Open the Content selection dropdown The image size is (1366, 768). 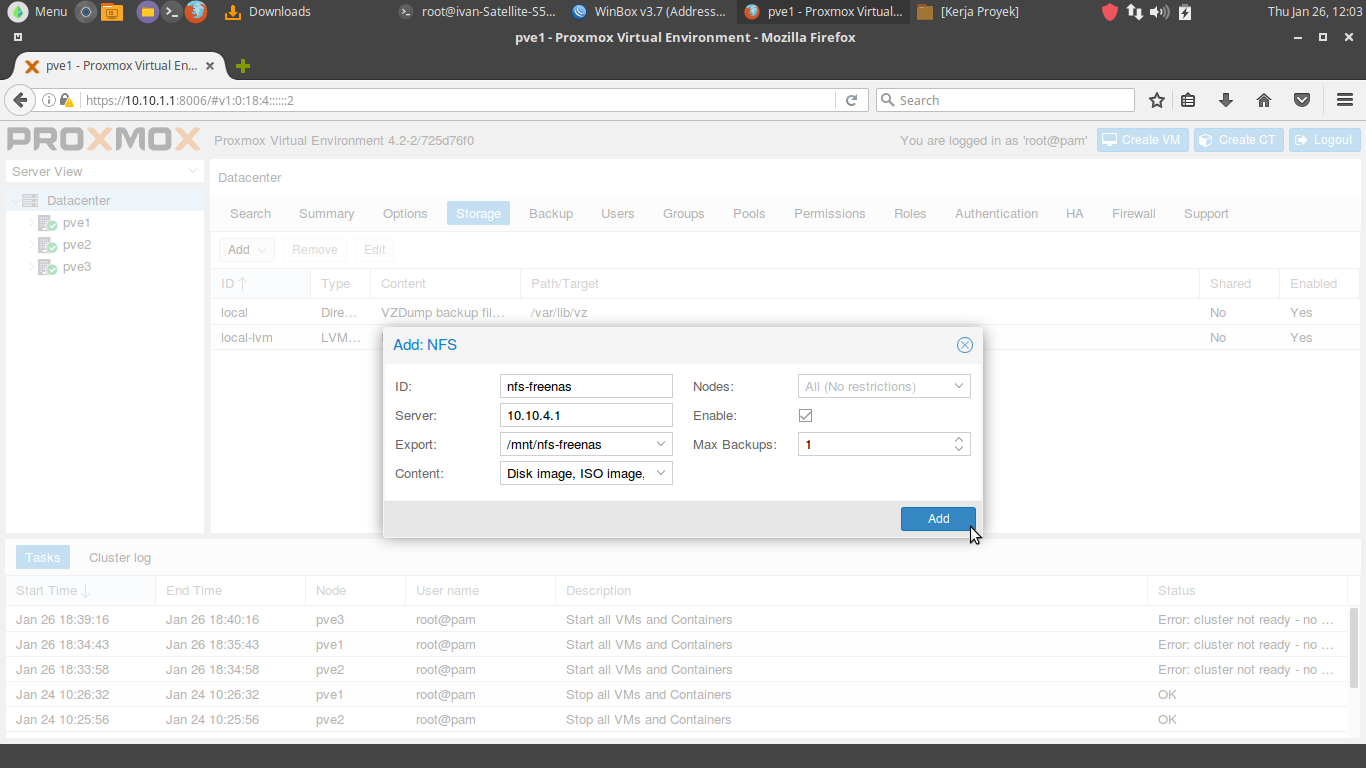tap(661, 473)
